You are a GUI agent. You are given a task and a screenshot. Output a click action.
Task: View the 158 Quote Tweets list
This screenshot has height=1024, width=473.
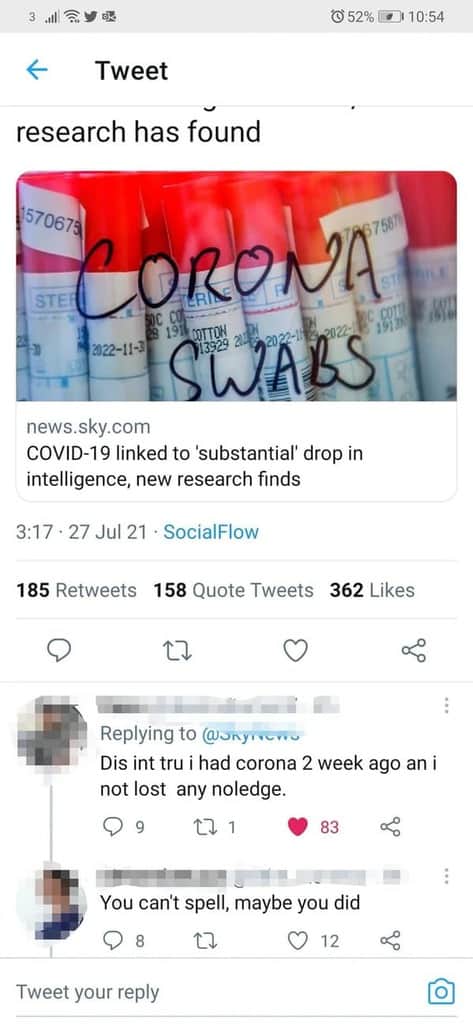coord(234,590)
